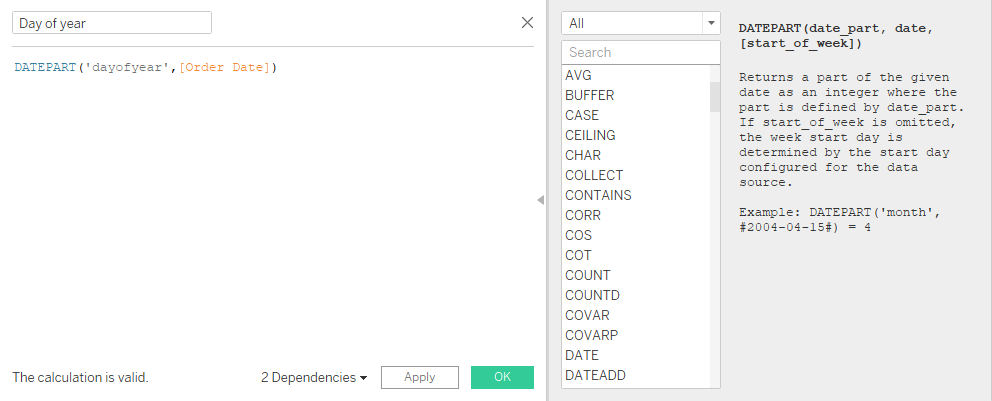Click the OK button
This screenshot has width=992, height=401.
point(502,377)
